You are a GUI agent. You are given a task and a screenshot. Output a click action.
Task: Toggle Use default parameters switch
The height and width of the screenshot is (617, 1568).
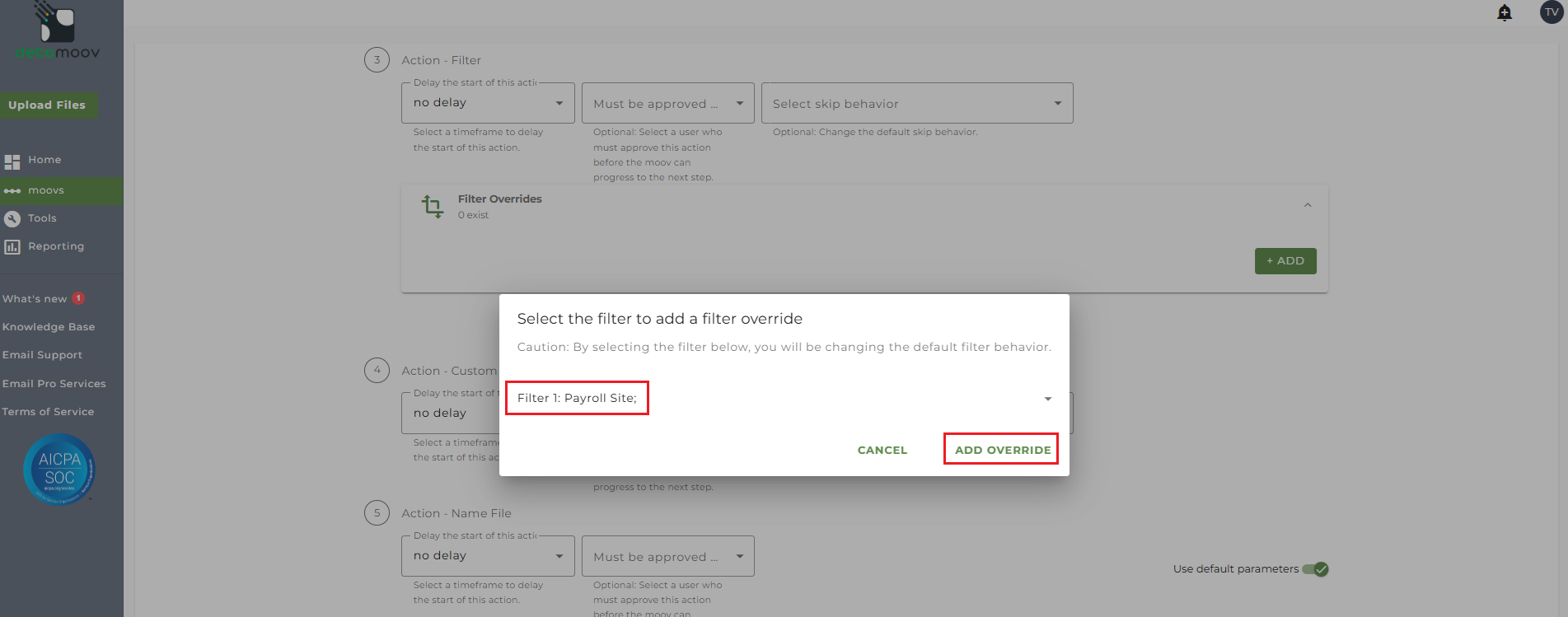[x=1315, y=569]
